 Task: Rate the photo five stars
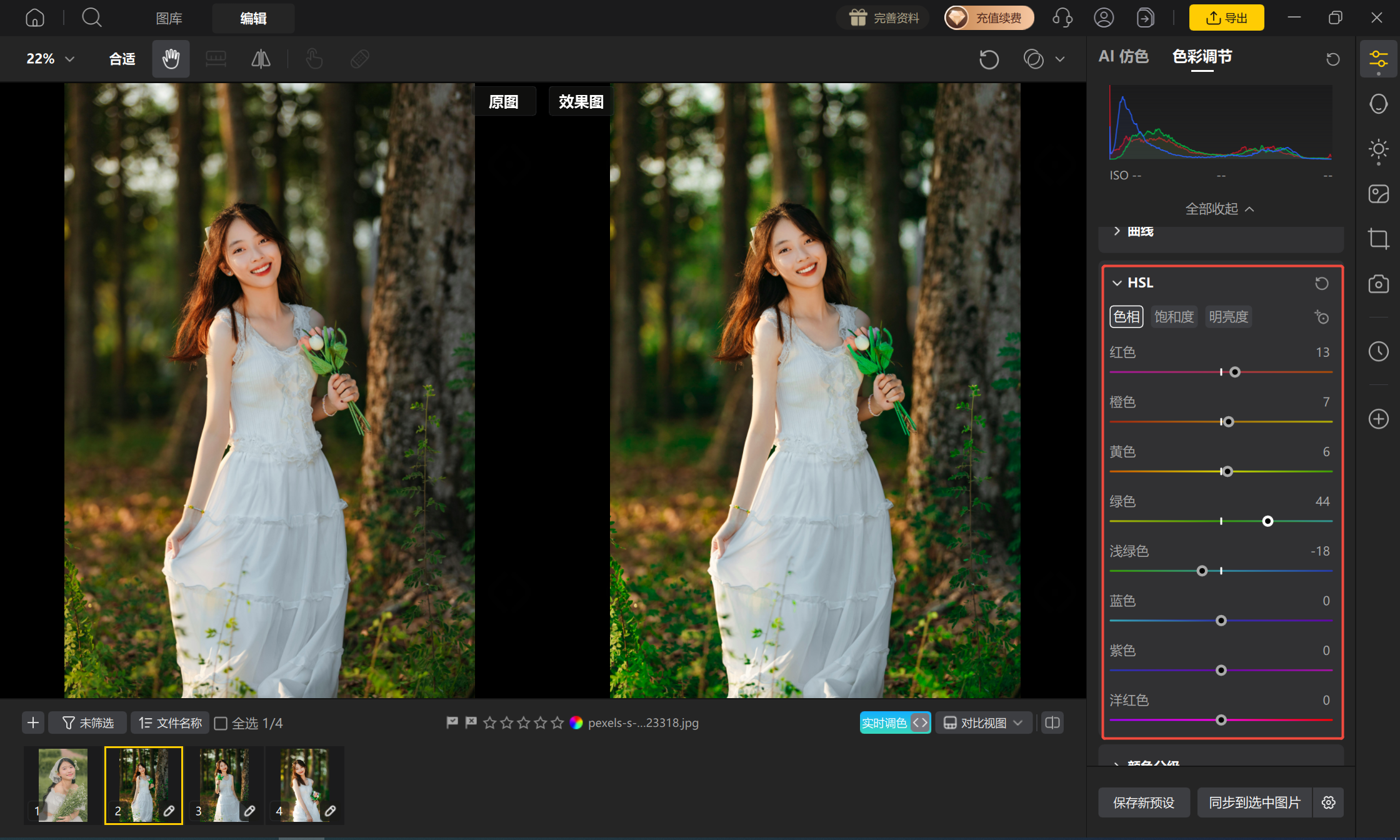tap(557, 722)
